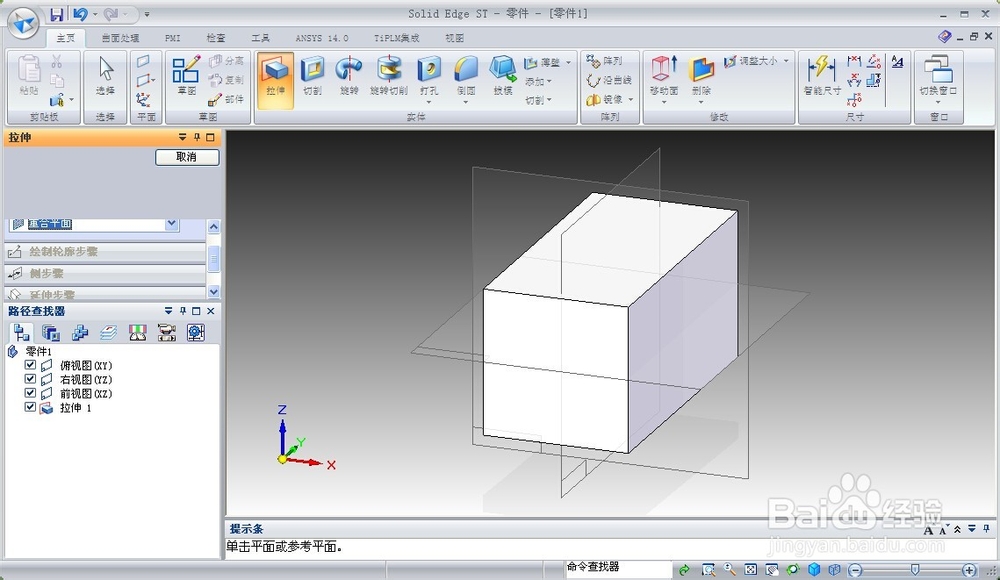
Task: Uncheck the 拉伸 1 feature checkbox
Action: point(30,407)
